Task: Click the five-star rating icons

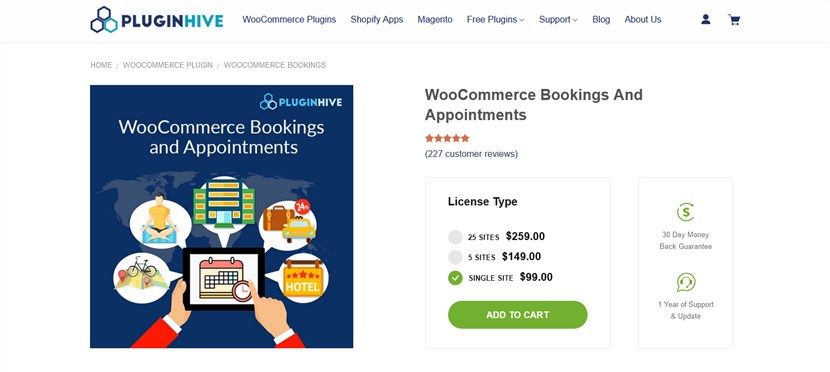Action: tap(447, 138)
